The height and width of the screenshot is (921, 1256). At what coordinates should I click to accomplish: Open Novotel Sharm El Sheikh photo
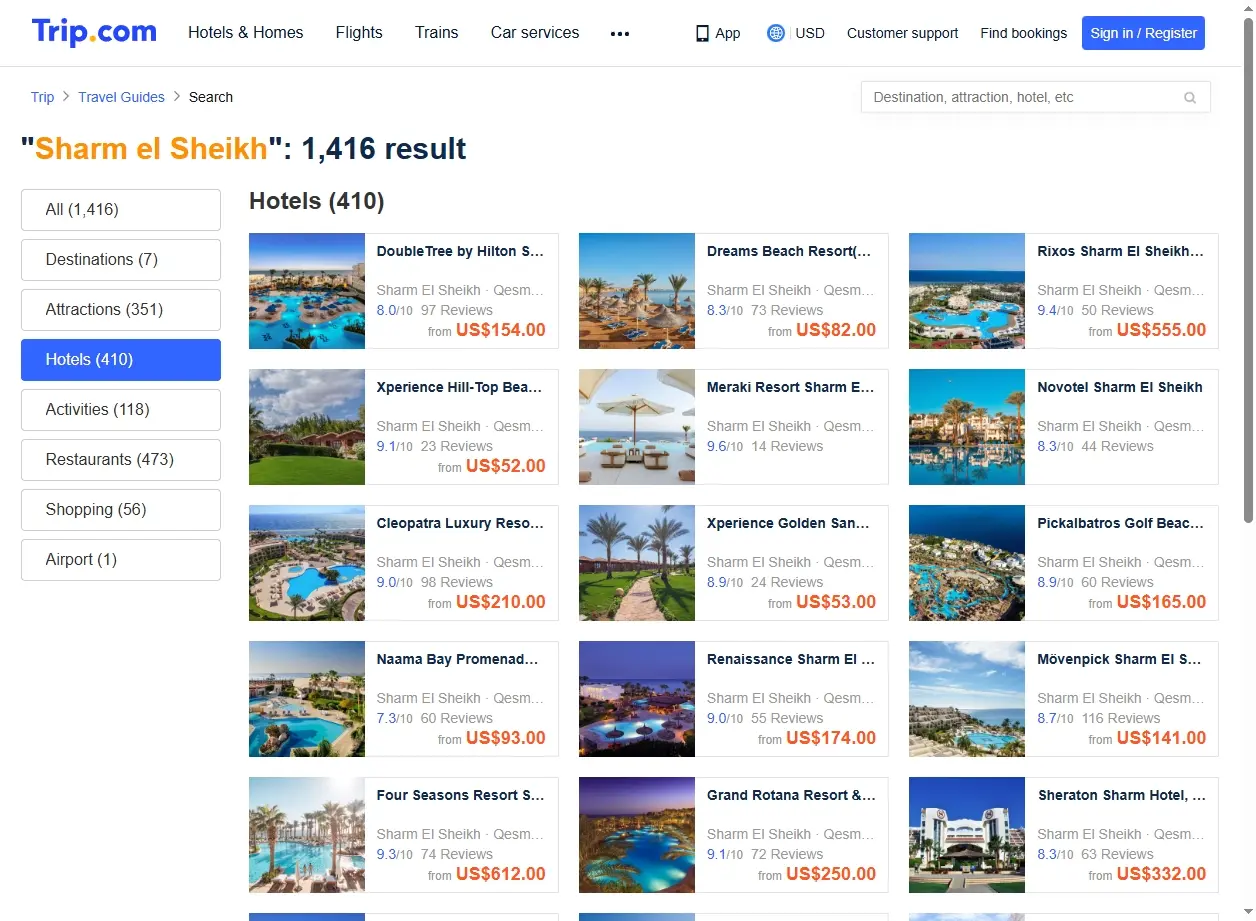967,427
